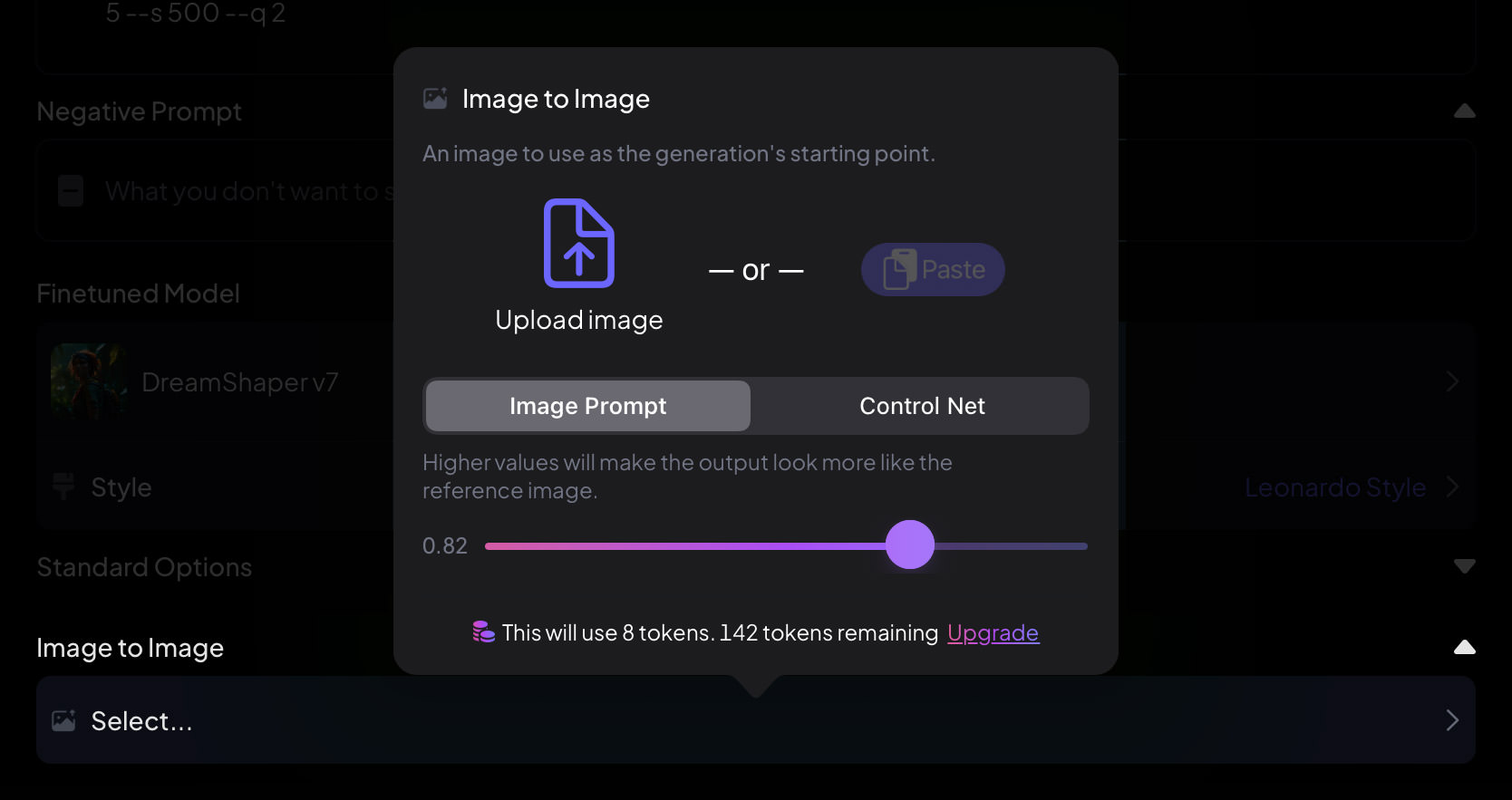Click the Image to Image popup header icon
1512x800 pixels.
click(435, 98)
